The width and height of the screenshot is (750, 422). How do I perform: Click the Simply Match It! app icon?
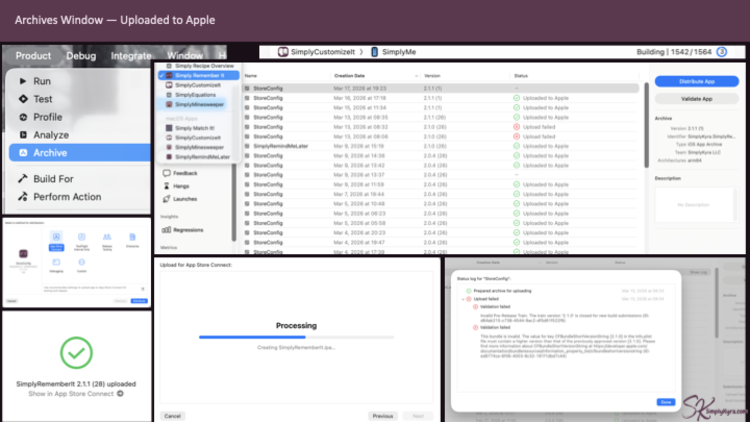click(169, 128)
